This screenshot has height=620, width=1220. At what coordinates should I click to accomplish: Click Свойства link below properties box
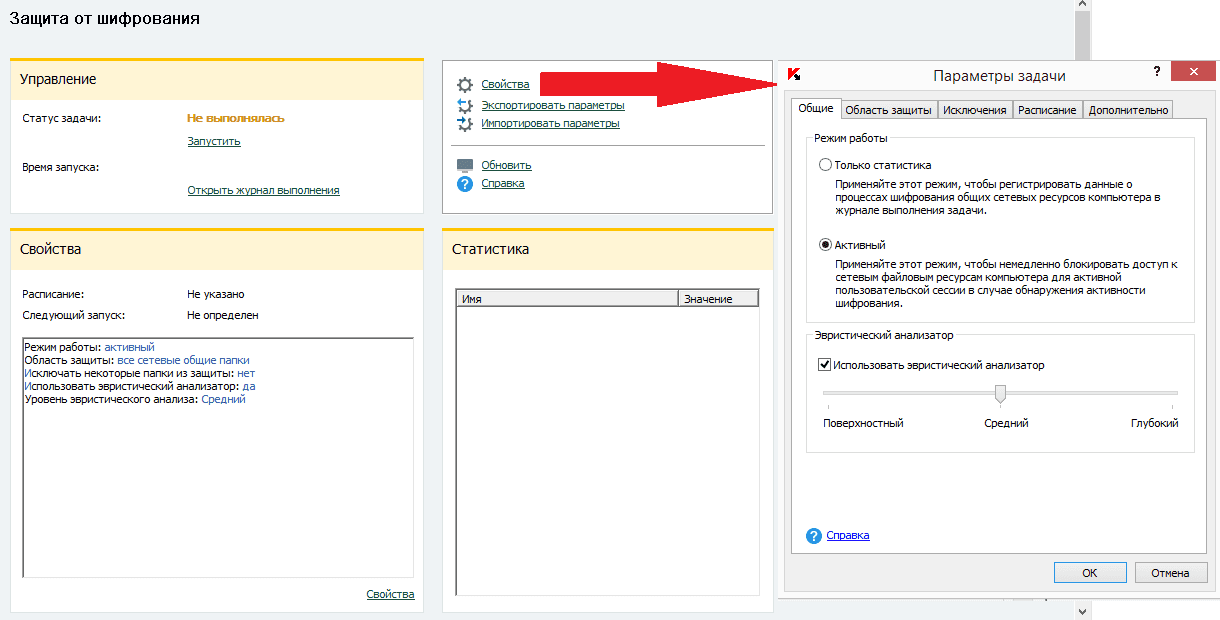coord(390,594)
